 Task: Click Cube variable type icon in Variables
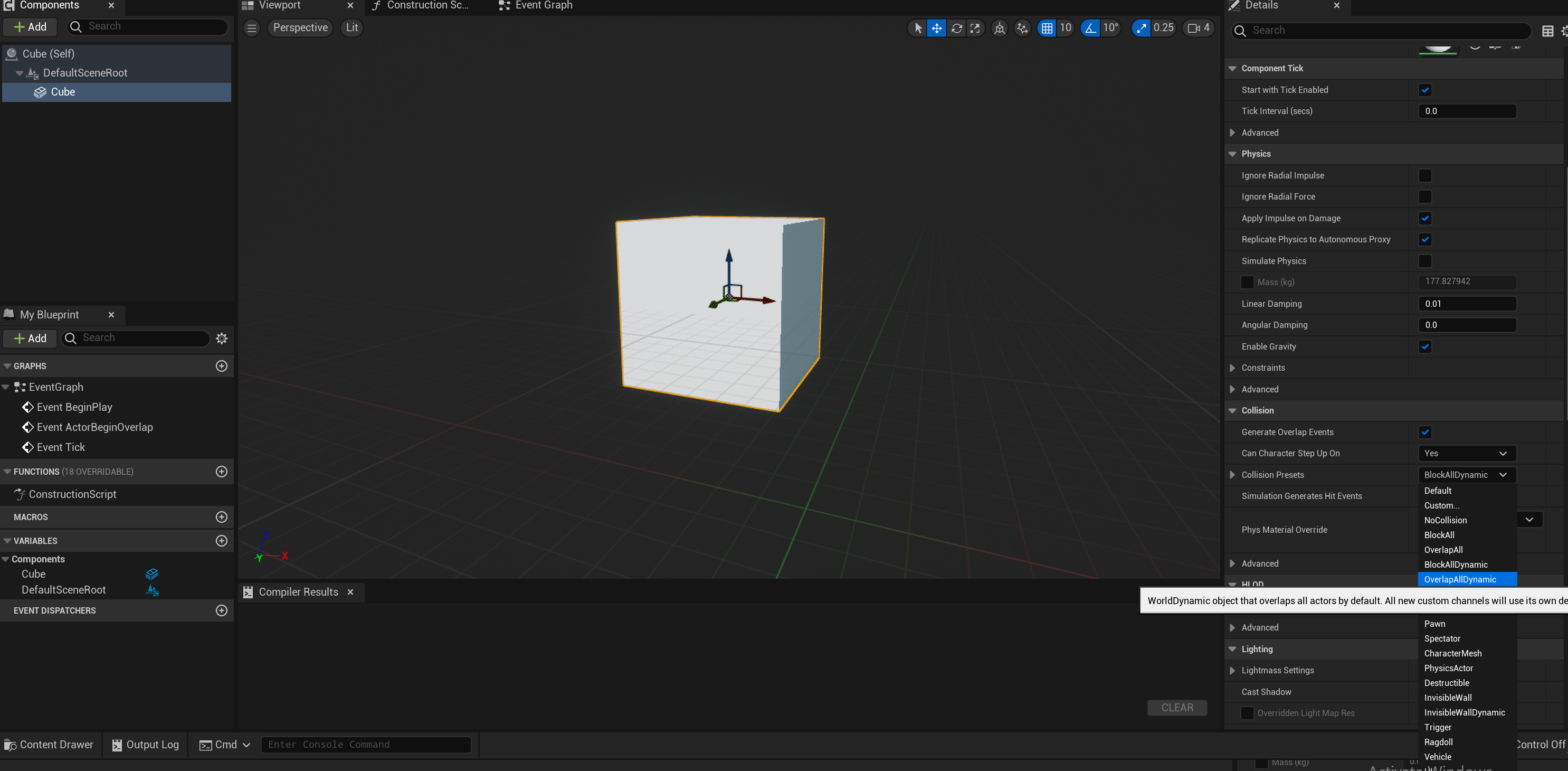coord(152,575)
